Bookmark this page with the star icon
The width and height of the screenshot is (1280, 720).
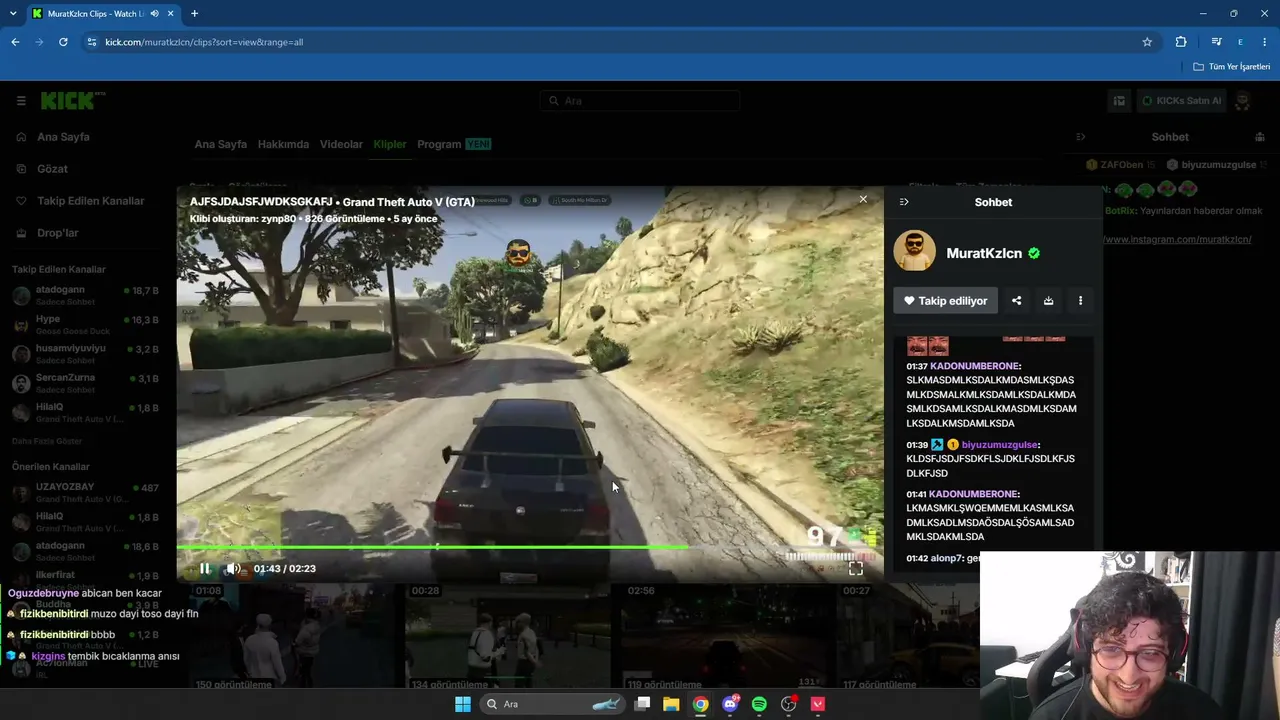coord(1147,42)
